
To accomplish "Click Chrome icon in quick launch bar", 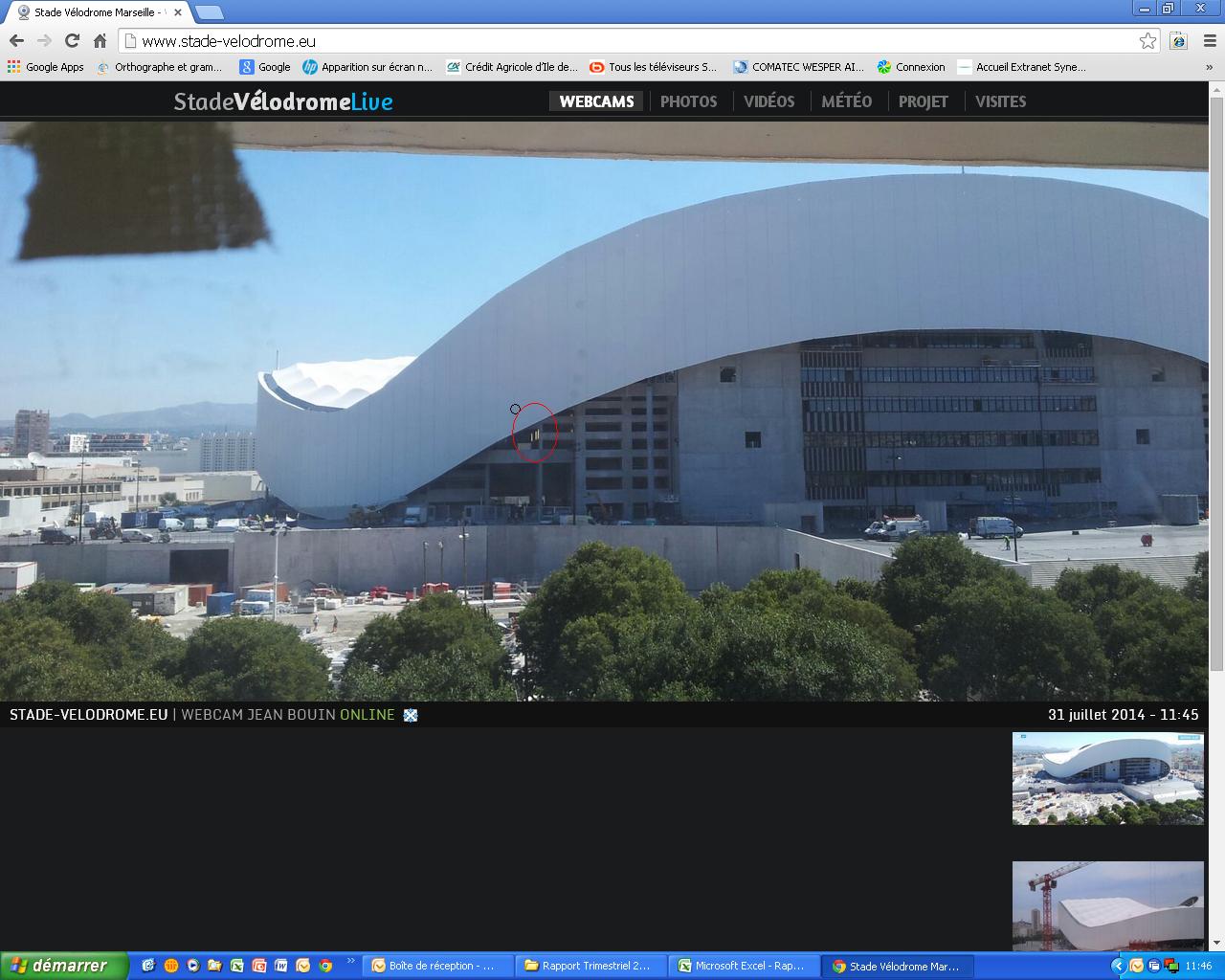I will pos(325,966).
